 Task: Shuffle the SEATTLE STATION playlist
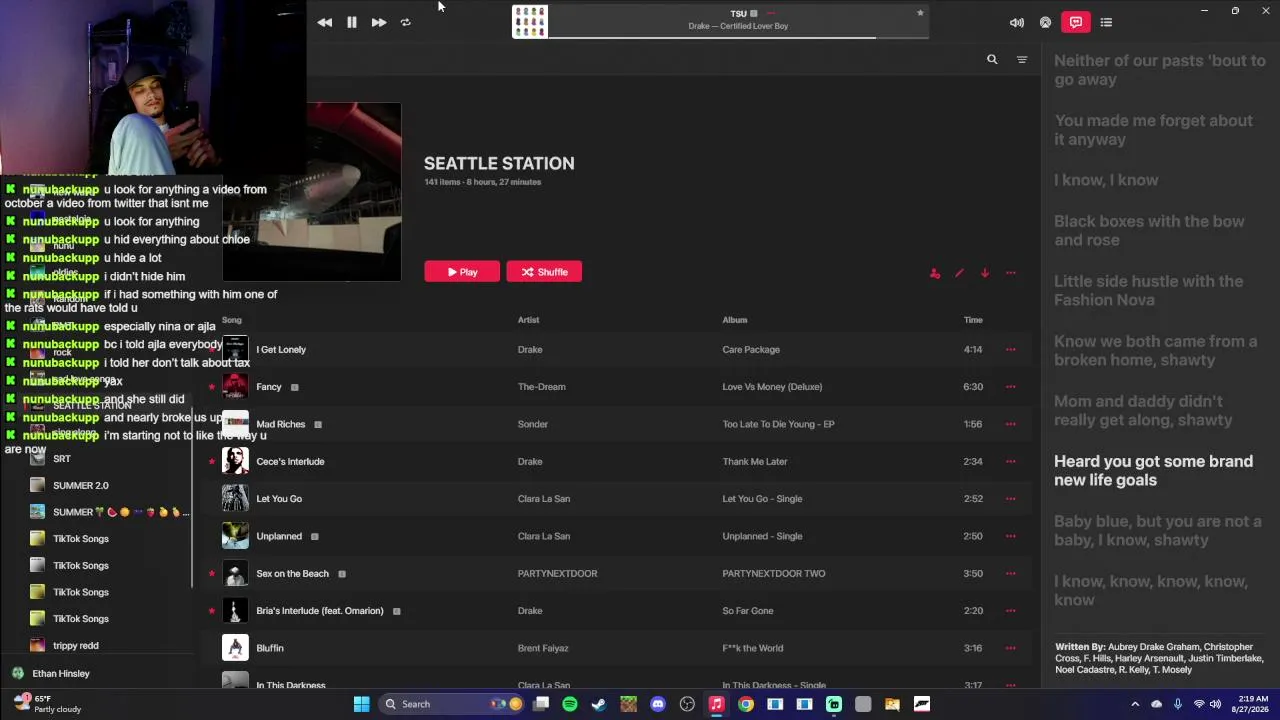(x=544, y=272)
